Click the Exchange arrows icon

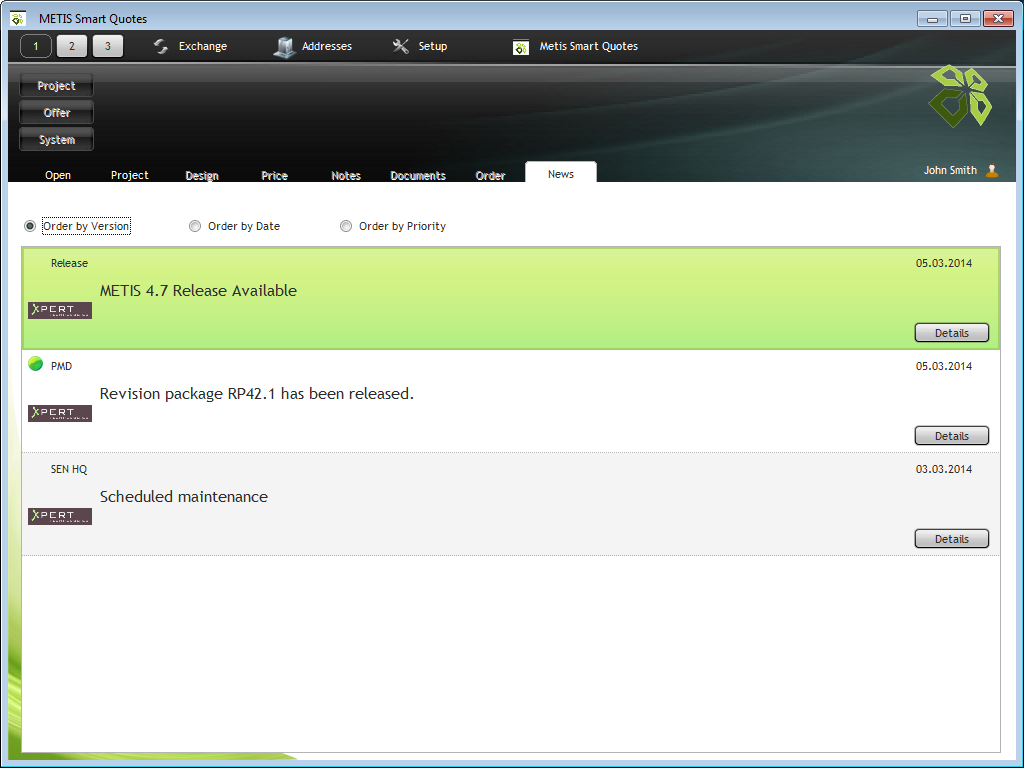tap(161, 46)
